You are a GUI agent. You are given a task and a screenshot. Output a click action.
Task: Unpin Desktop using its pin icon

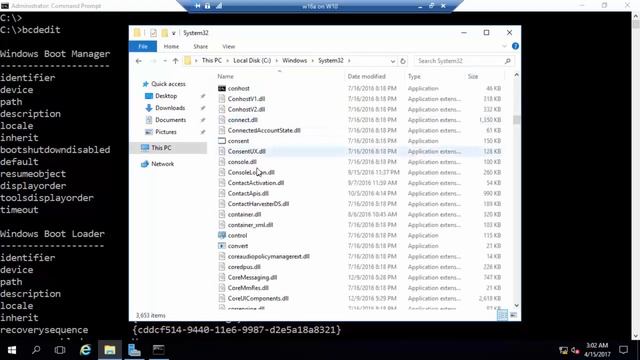click(x=203, y=96)
